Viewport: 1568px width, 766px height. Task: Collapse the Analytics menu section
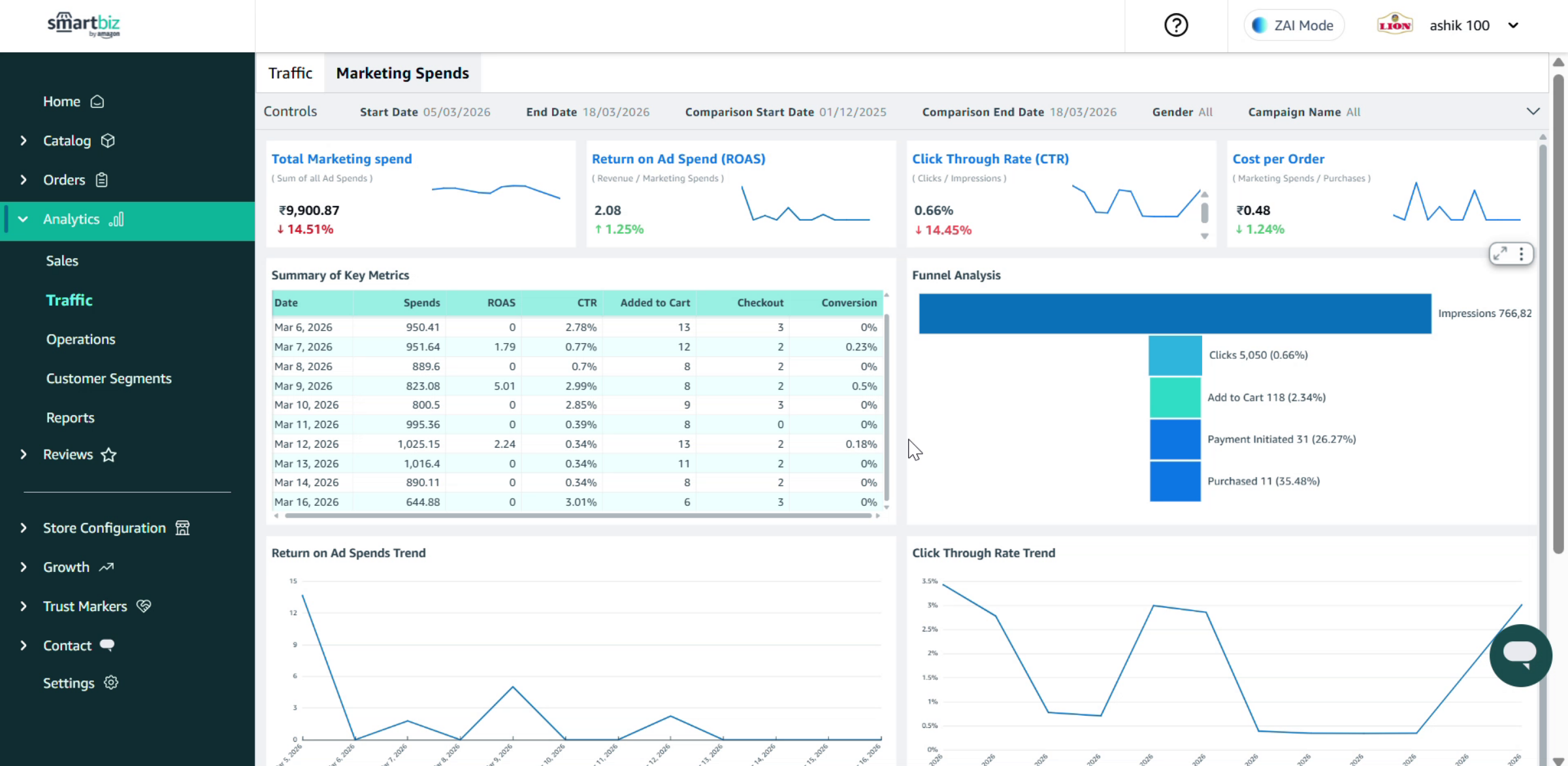click(24, 220)
